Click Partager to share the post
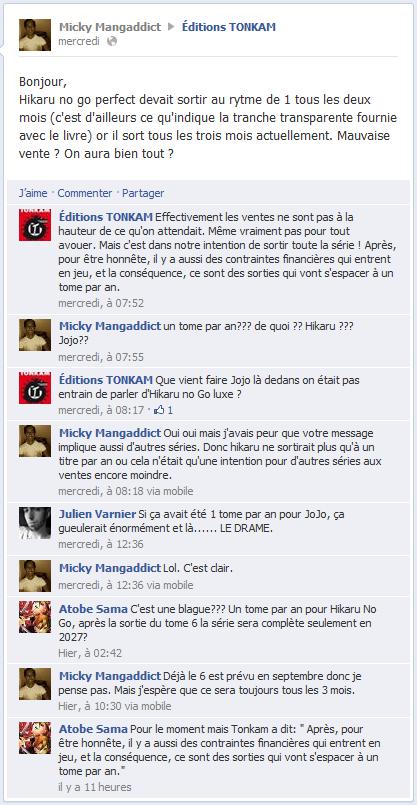Viewport: 417px width, 805px height. click(x=143, y=193)
